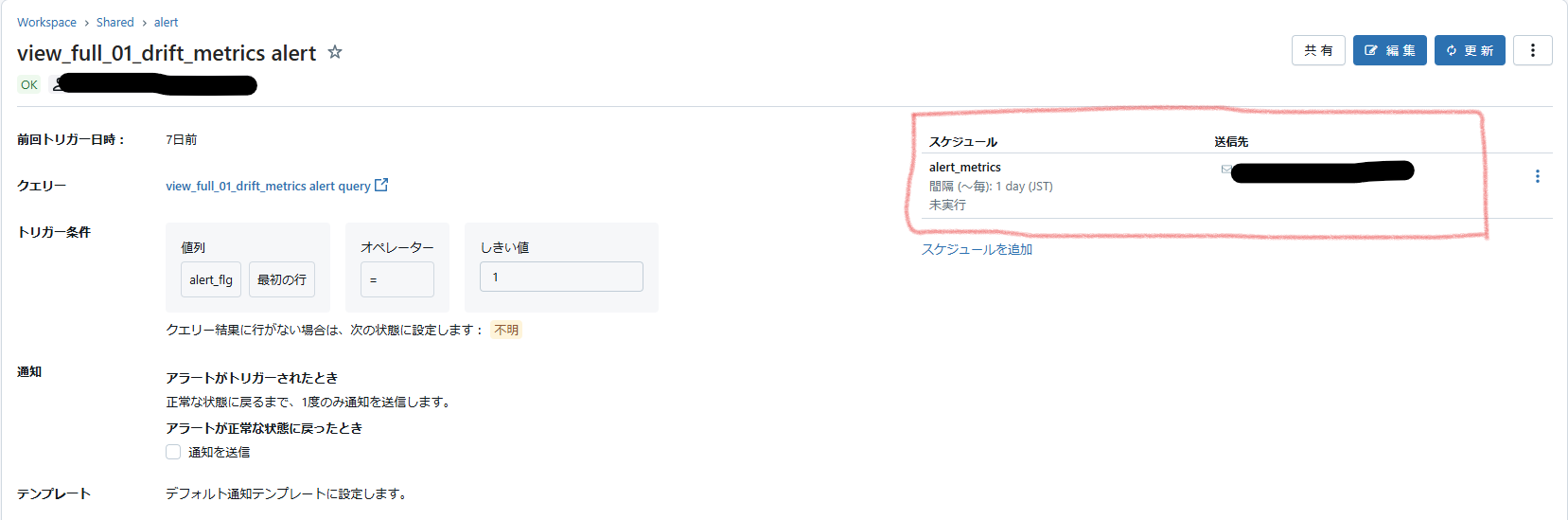Click the 編集 edit button
The height and width of the screenshot is (520, 1568).
(x=1390, y=50)
